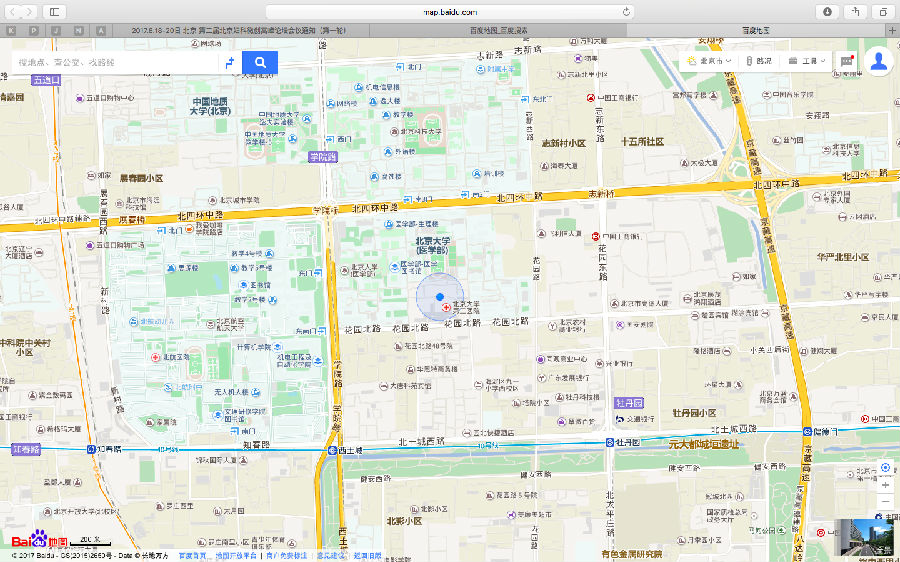Click the 元大都城垣遗址 map label

click(x=704, y=444)
